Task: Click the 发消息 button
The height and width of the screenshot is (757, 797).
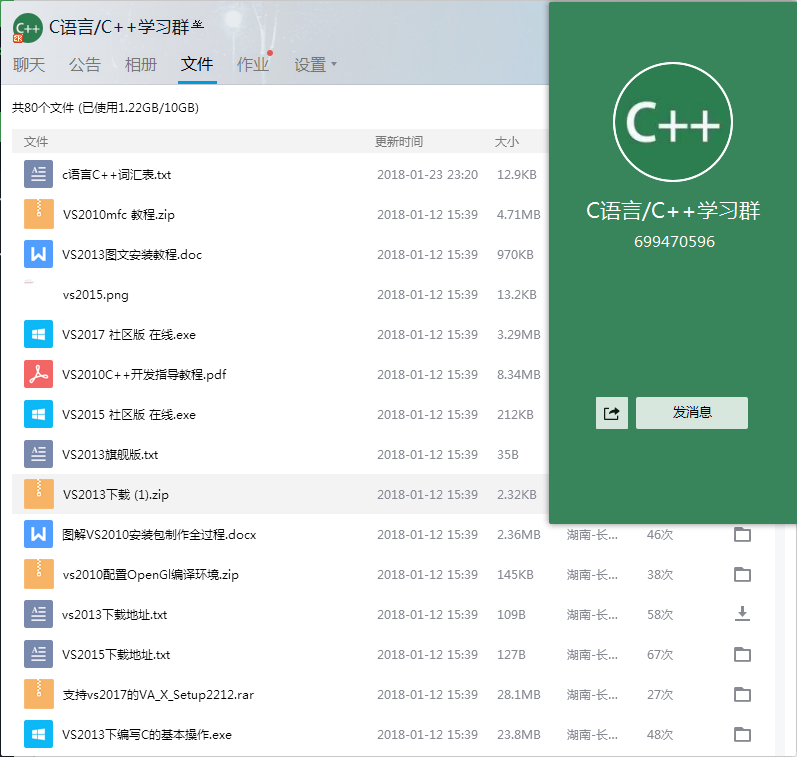Action: [x=692, y=413]
